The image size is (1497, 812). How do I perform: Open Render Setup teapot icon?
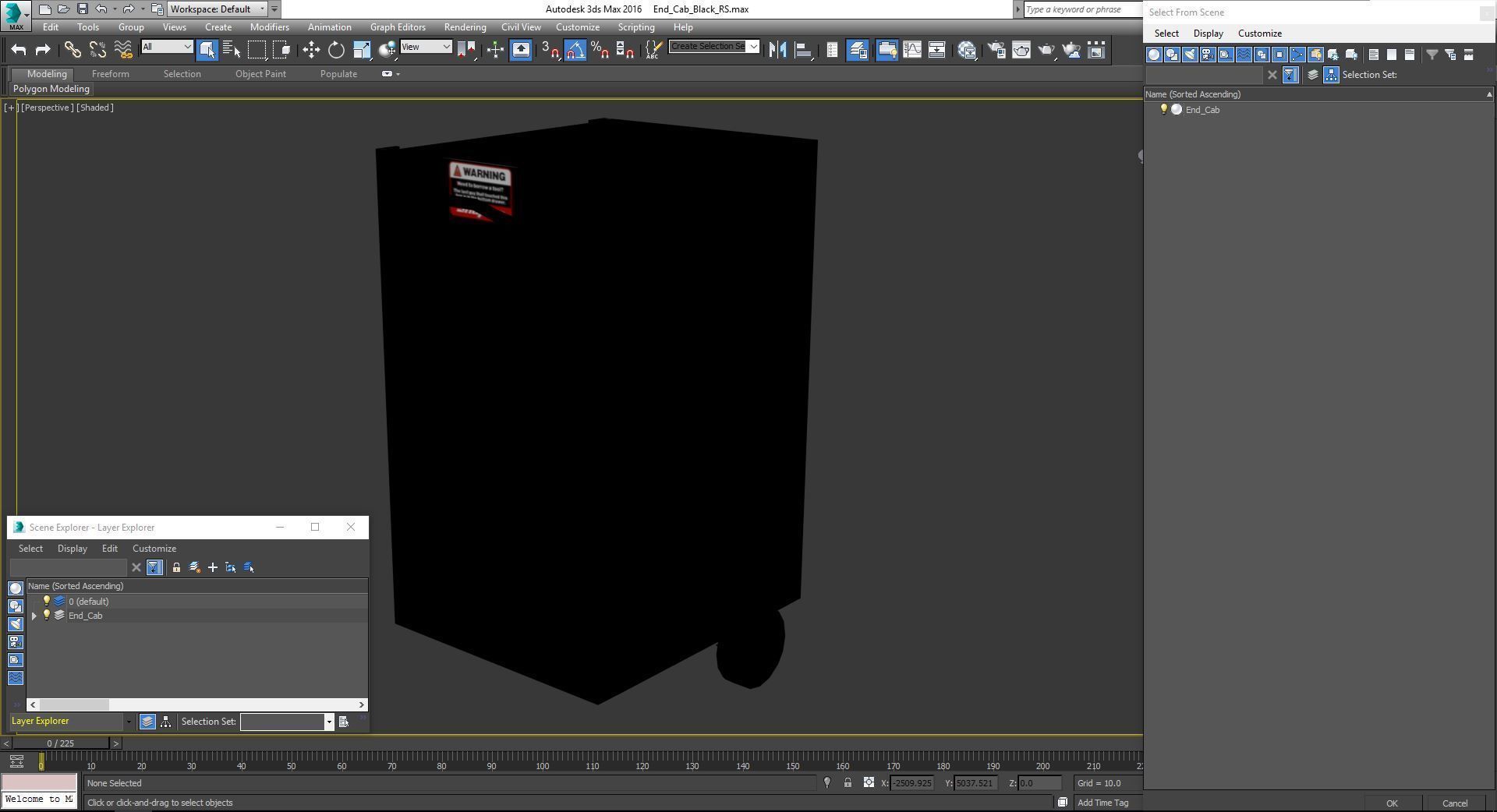[x=996, y=50]
